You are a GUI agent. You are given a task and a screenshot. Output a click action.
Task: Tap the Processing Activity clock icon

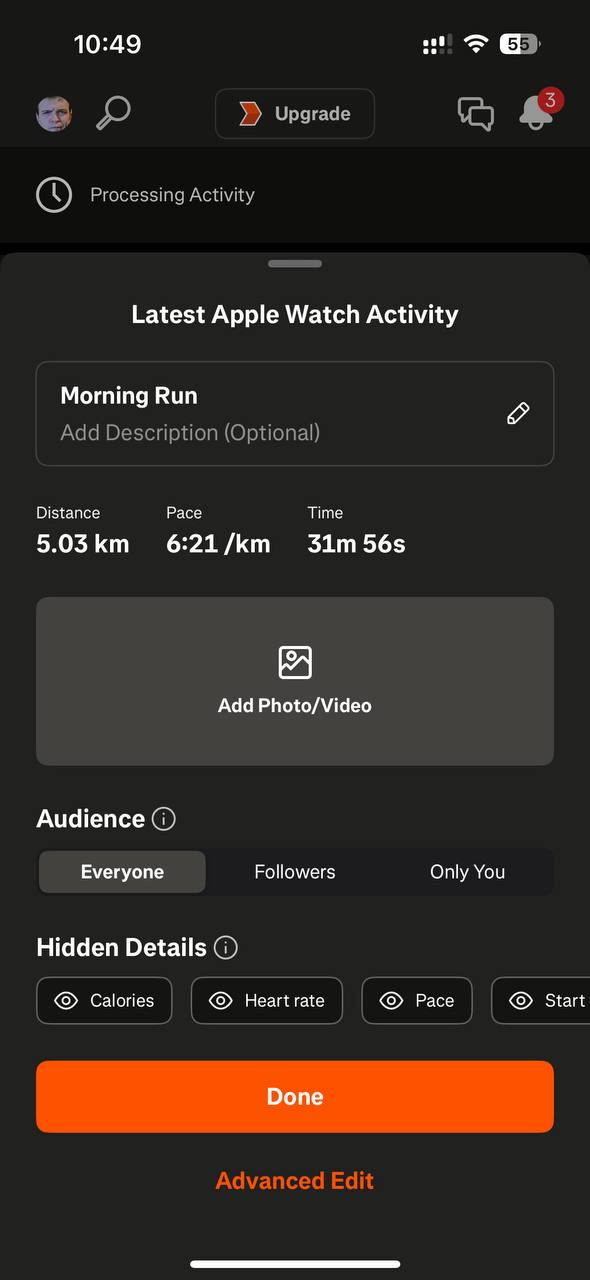tap(54, 195)
